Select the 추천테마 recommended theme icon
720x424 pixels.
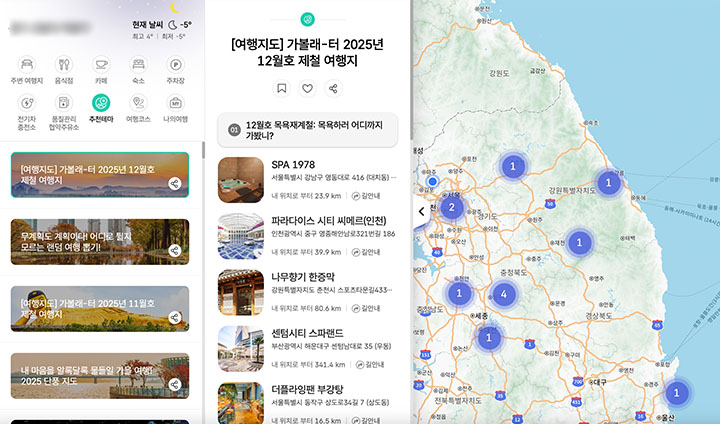coord(101,103)
